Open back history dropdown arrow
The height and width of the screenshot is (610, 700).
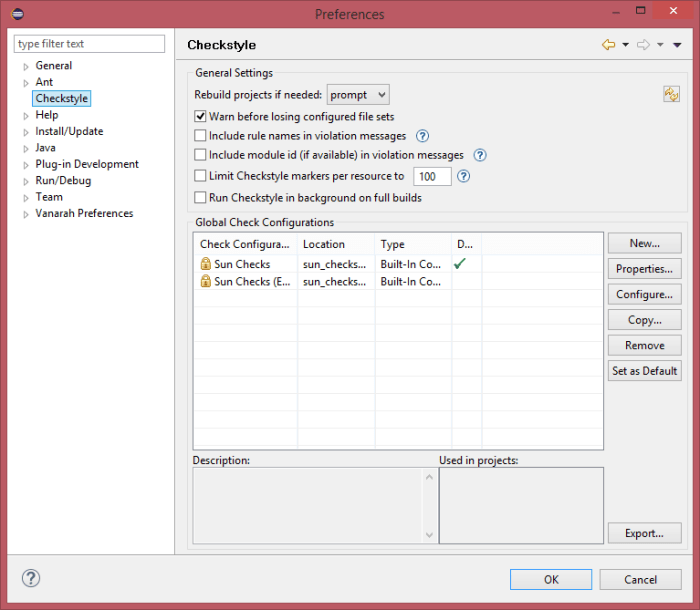tap(625, 45)
